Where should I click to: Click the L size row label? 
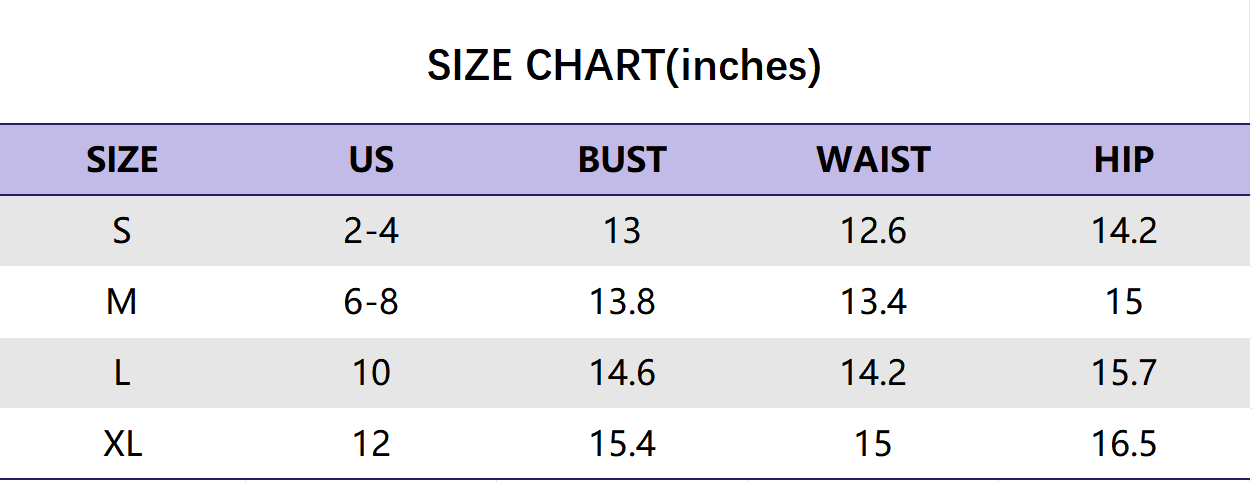pyautogui.click(x=122, y=373)
